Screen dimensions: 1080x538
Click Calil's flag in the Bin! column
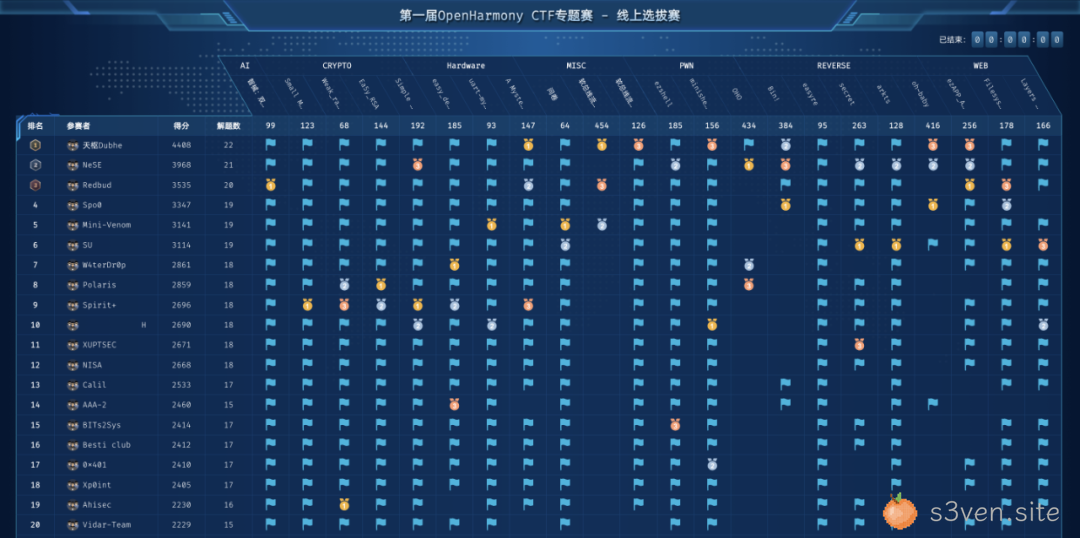[785, 384]
